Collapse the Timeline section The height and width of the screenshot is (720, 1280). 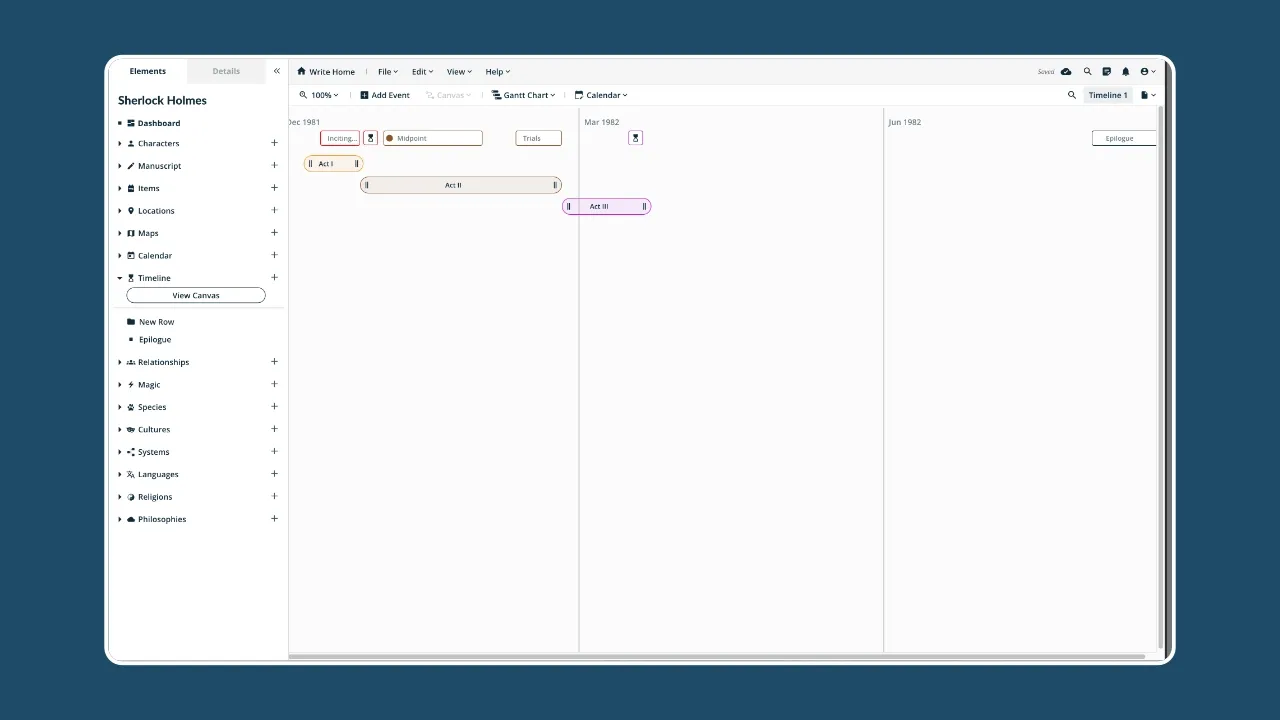coord(120,277)
